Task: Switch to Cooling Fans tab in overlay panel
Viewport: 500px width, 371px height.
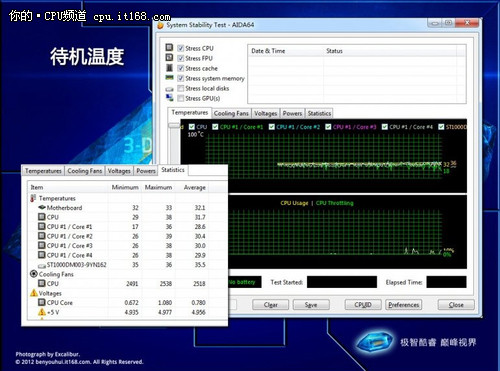Action: 85,171
